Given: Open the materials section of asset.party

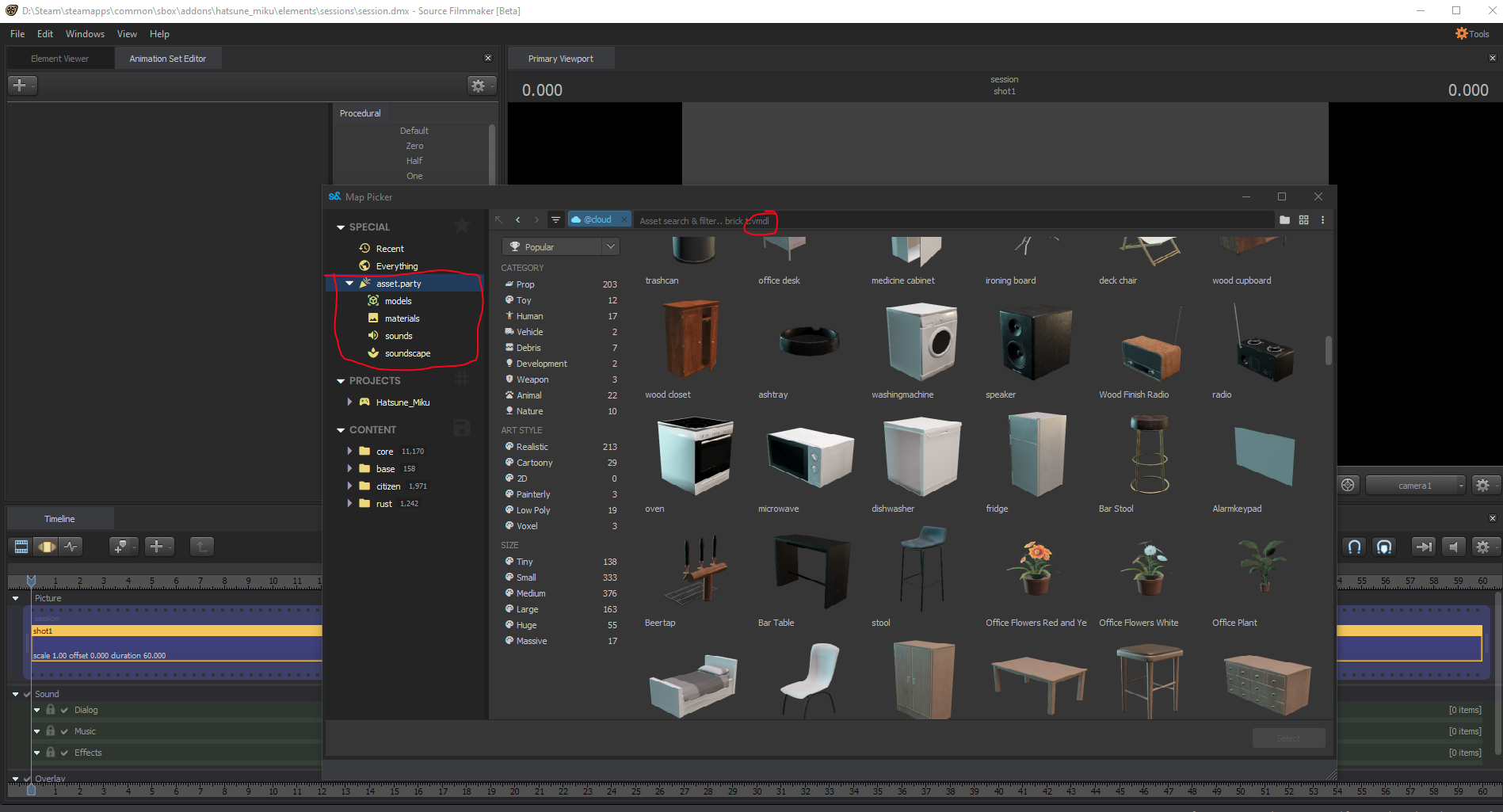Looking at the screenshot, I should tap(374, 318).
